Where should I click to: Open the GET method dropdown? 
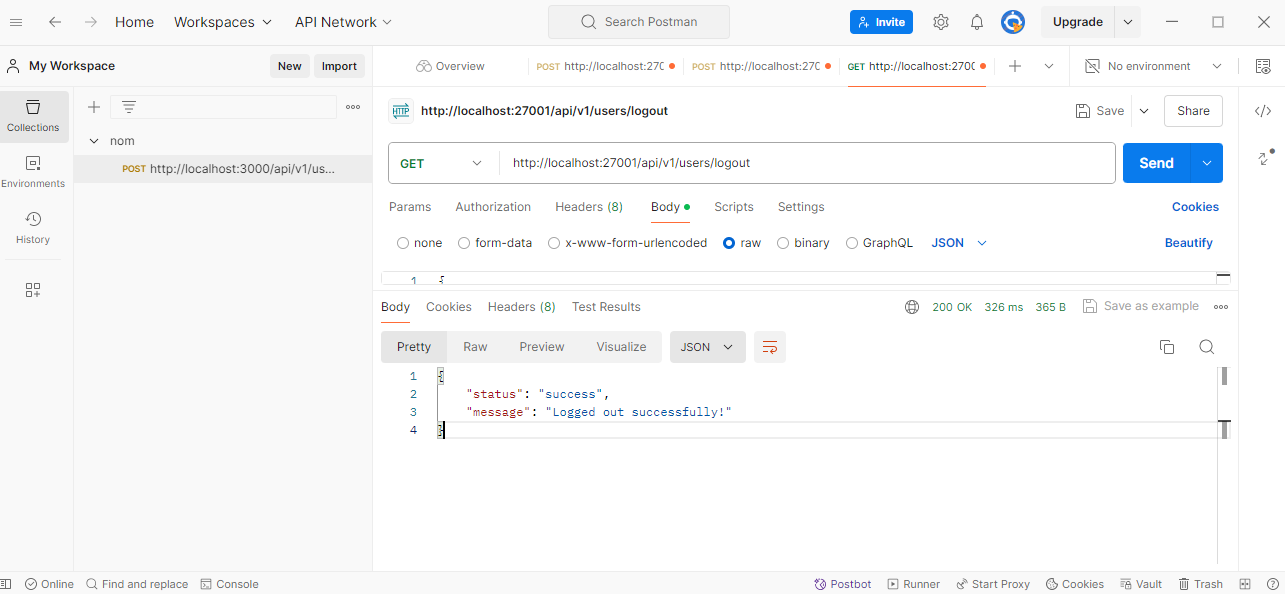tap(443, 163)
